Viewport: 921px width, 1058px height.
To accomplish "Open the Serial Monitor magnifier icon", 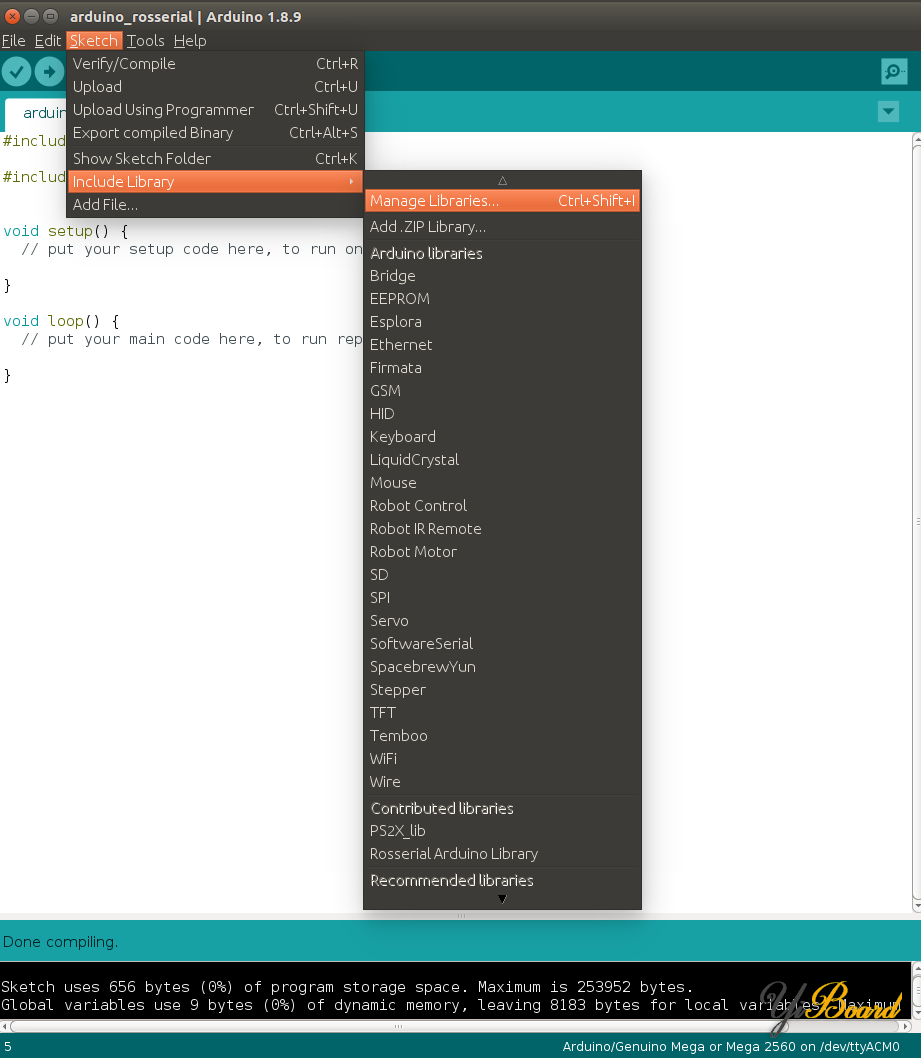I will tap(894, 72).
